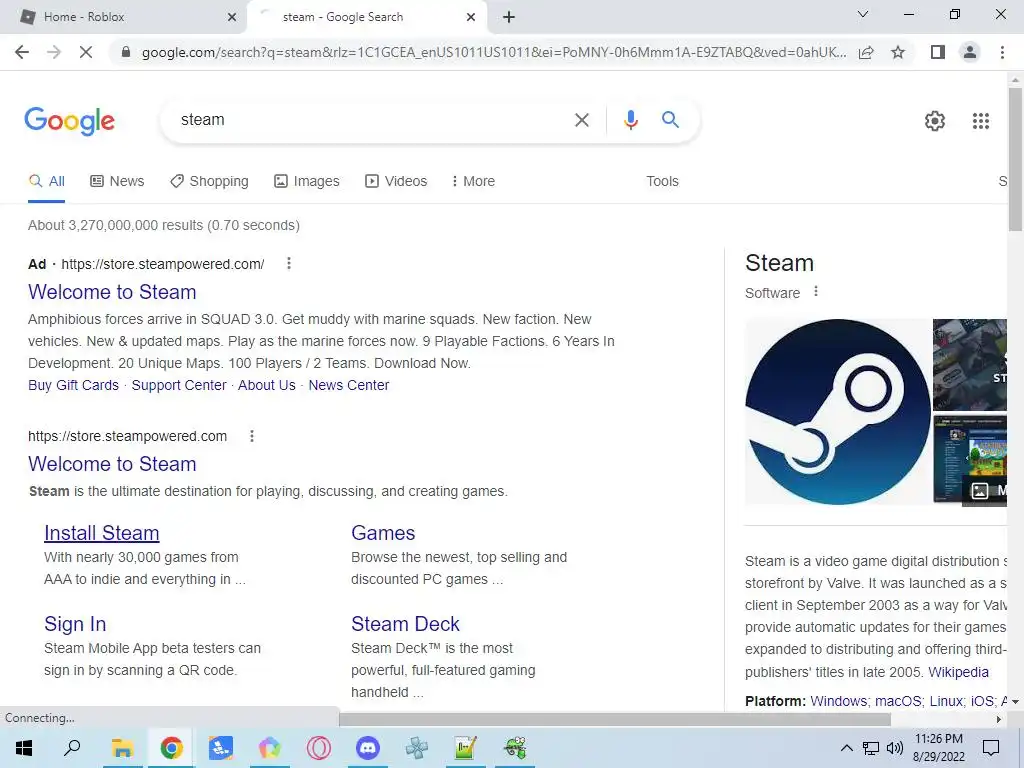Close the Home - Roblox tab
Viewport: 1024px width, 768px height.
[x=232, y=17]
